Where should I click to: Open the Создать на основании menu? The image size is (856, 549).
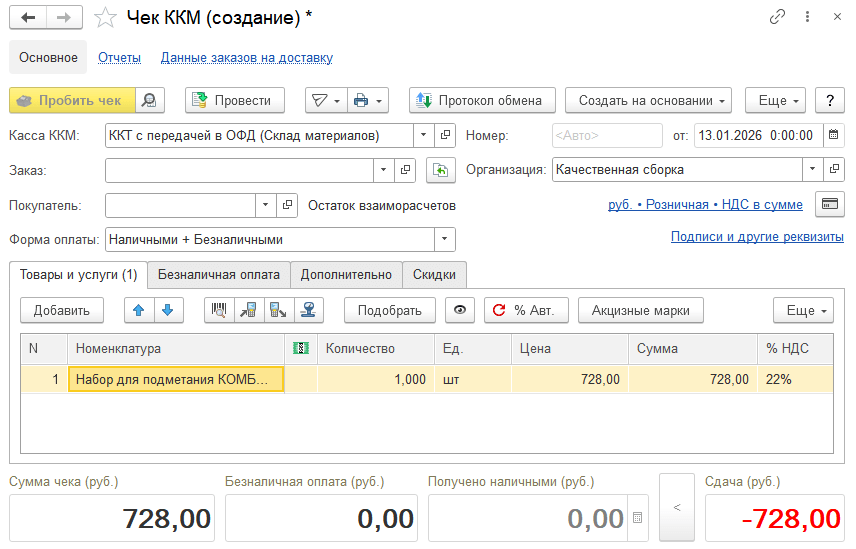(x=648, y=100)
